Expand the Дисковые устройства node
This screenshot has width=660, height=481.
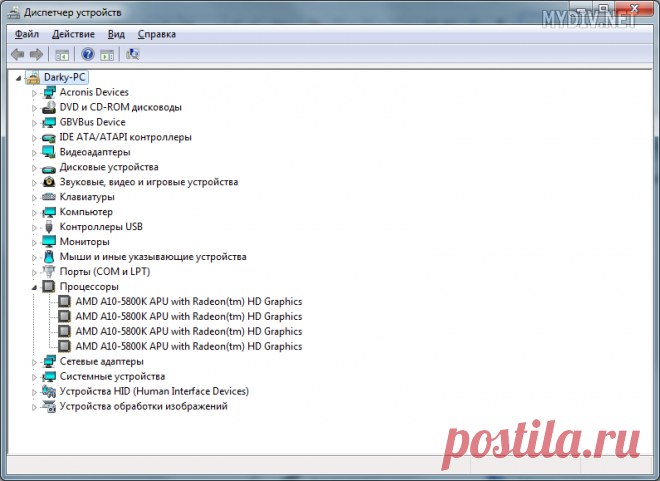click(34, 168)
